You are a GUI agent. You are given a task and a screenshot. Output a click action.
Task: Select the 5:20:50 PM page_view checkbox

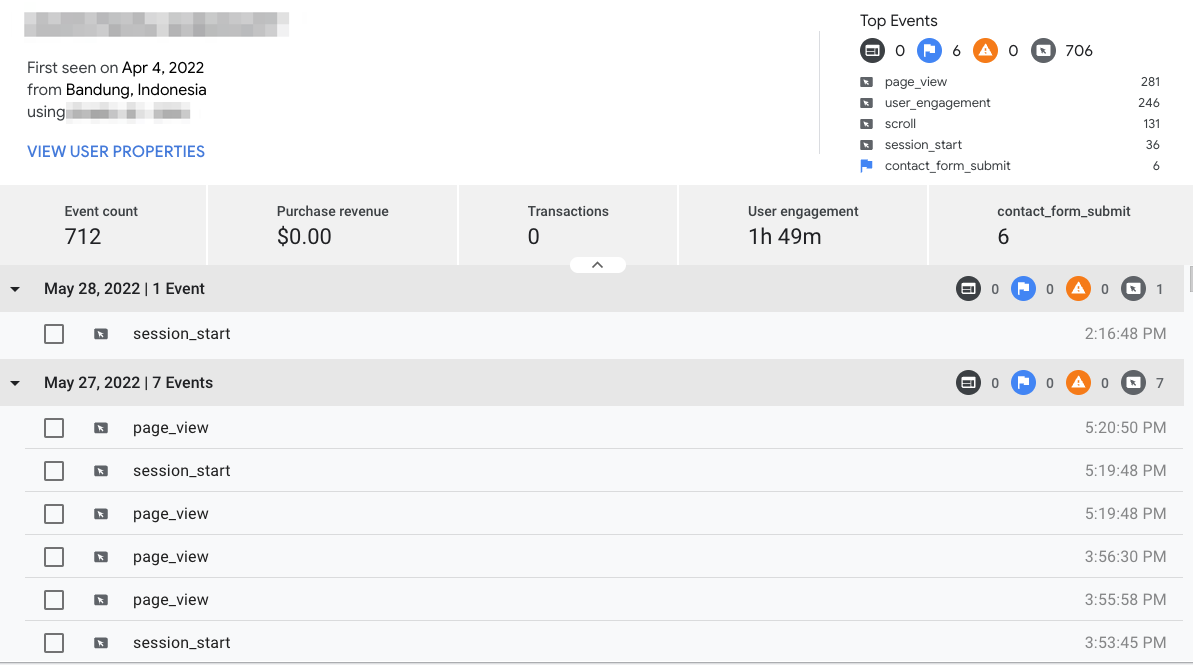[54, 428]
